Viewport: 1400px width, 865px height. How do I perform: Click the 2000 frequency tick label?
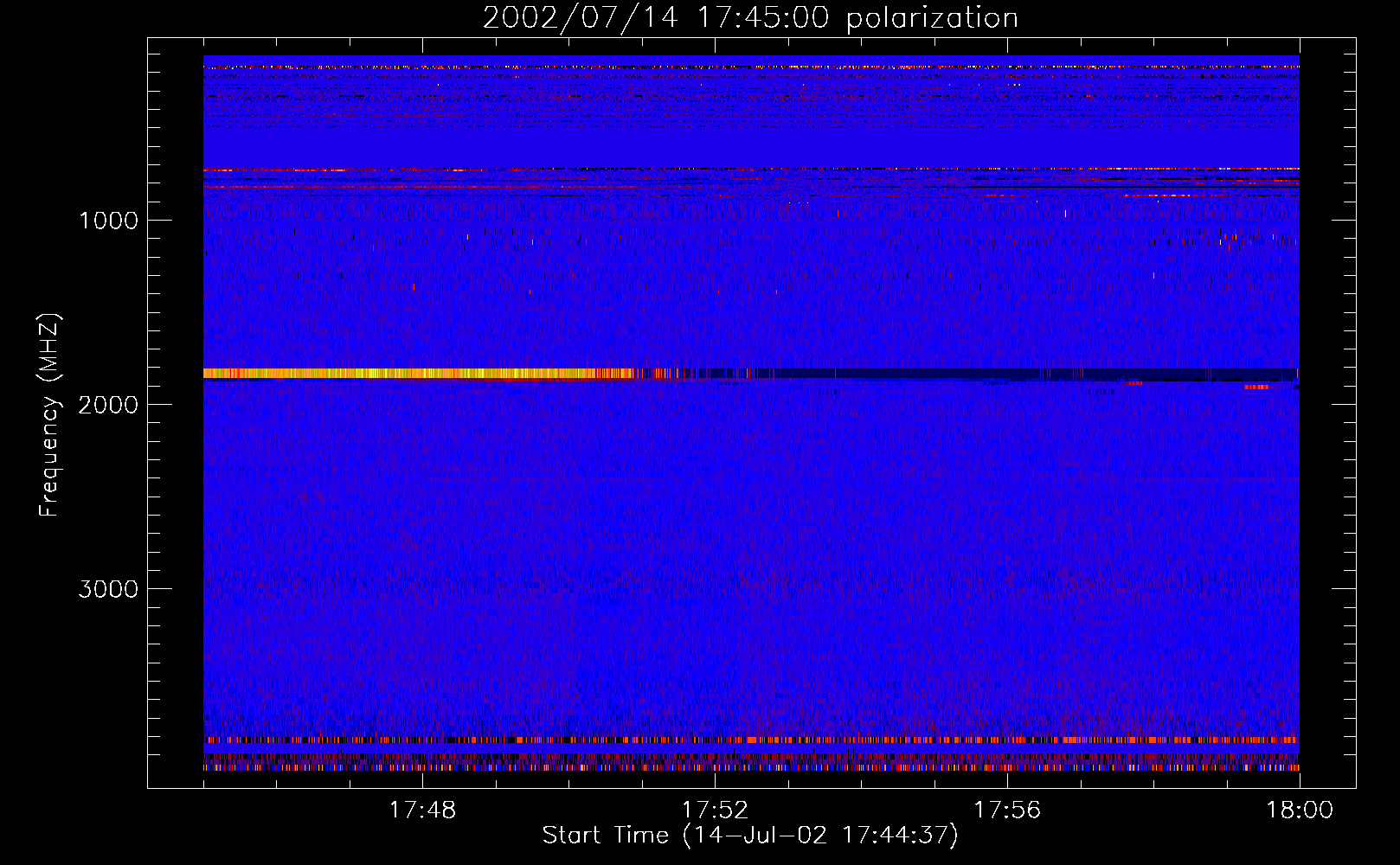[x=108, y=405]
